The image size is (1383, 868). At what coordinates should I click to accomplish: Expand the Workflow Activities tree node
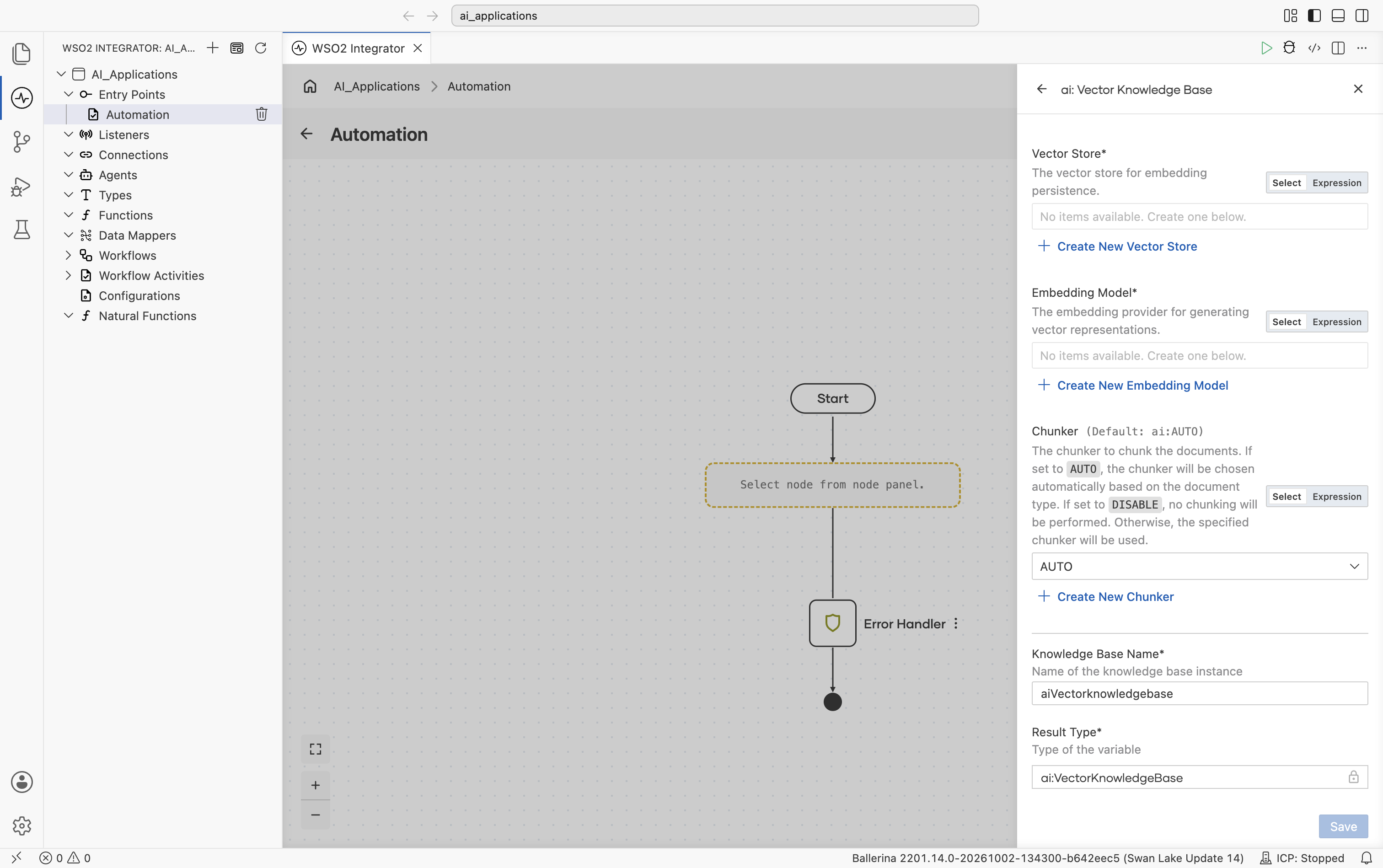point(68,275)
